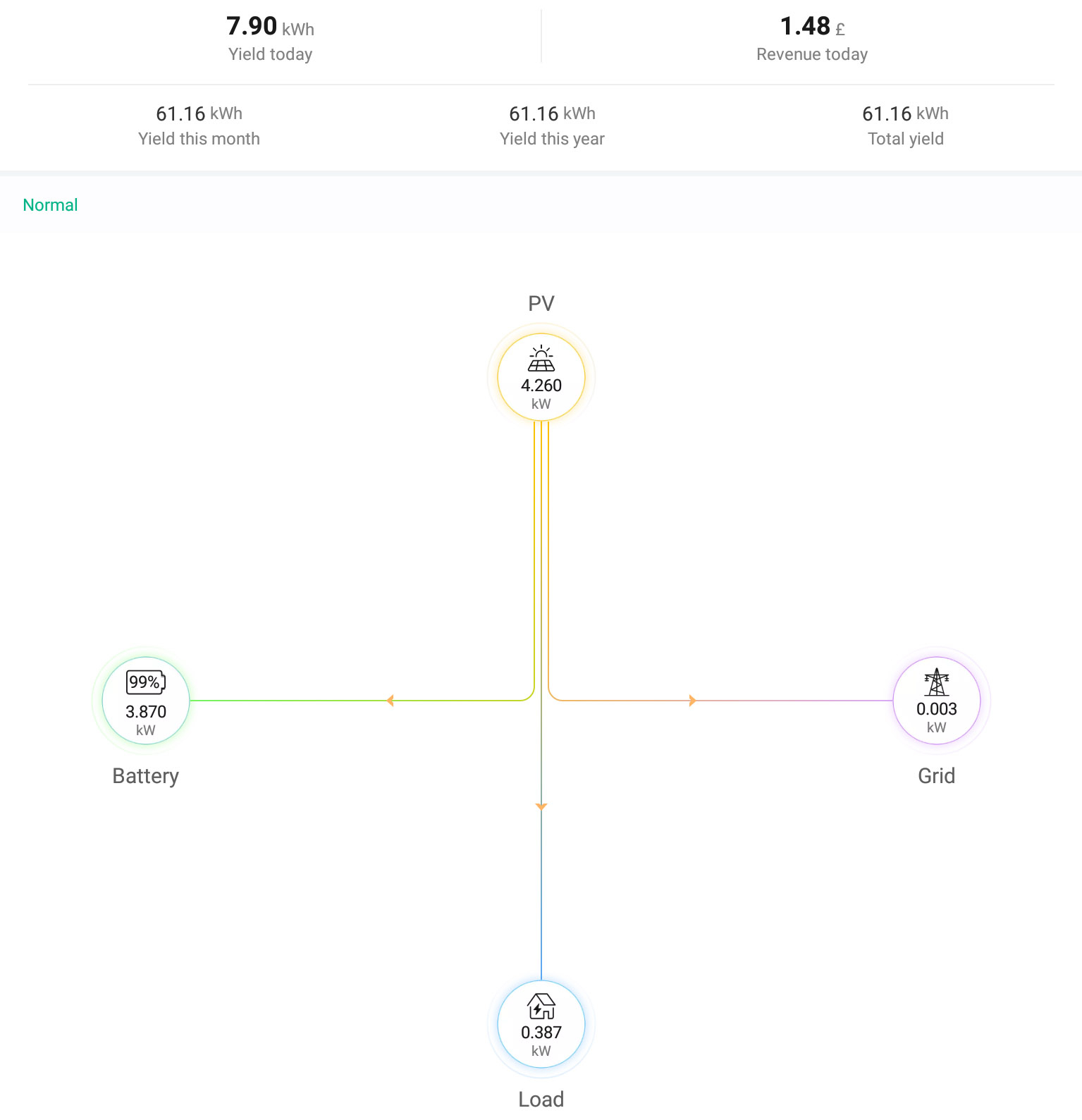This screenshot has height=1120, width=1082.
Task: Click the Grid pylon tower icon
Action: 937,682
